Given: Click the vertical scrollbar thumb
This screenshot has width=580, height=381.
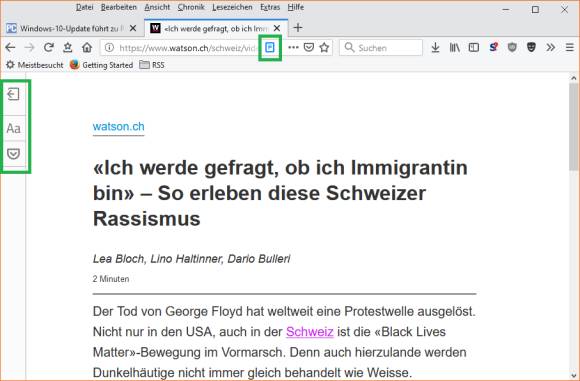Looking at the screenshot, I should (x=574, y=126).
